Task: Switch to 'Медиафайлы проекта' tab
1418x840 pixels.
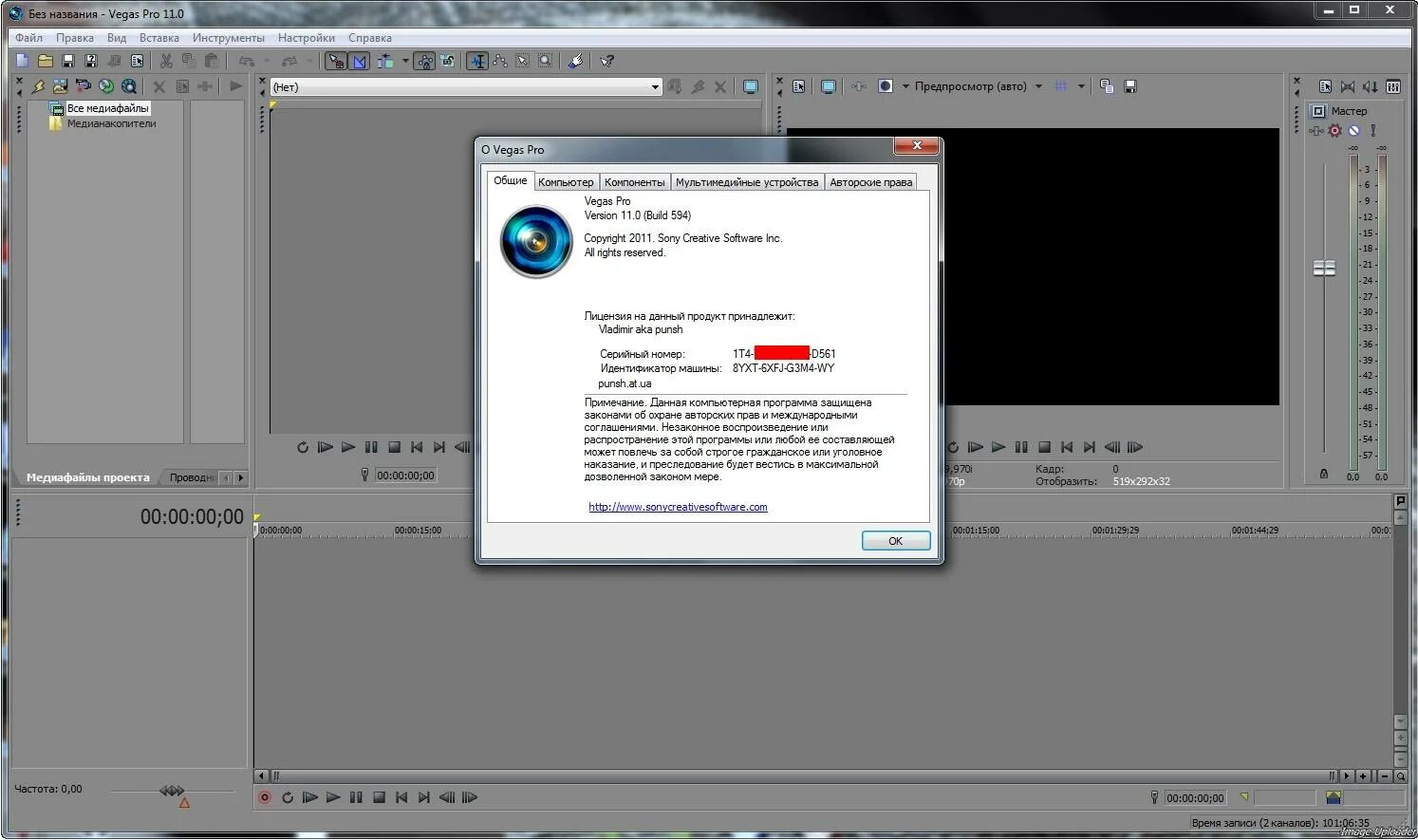Action: click(87, 477)
